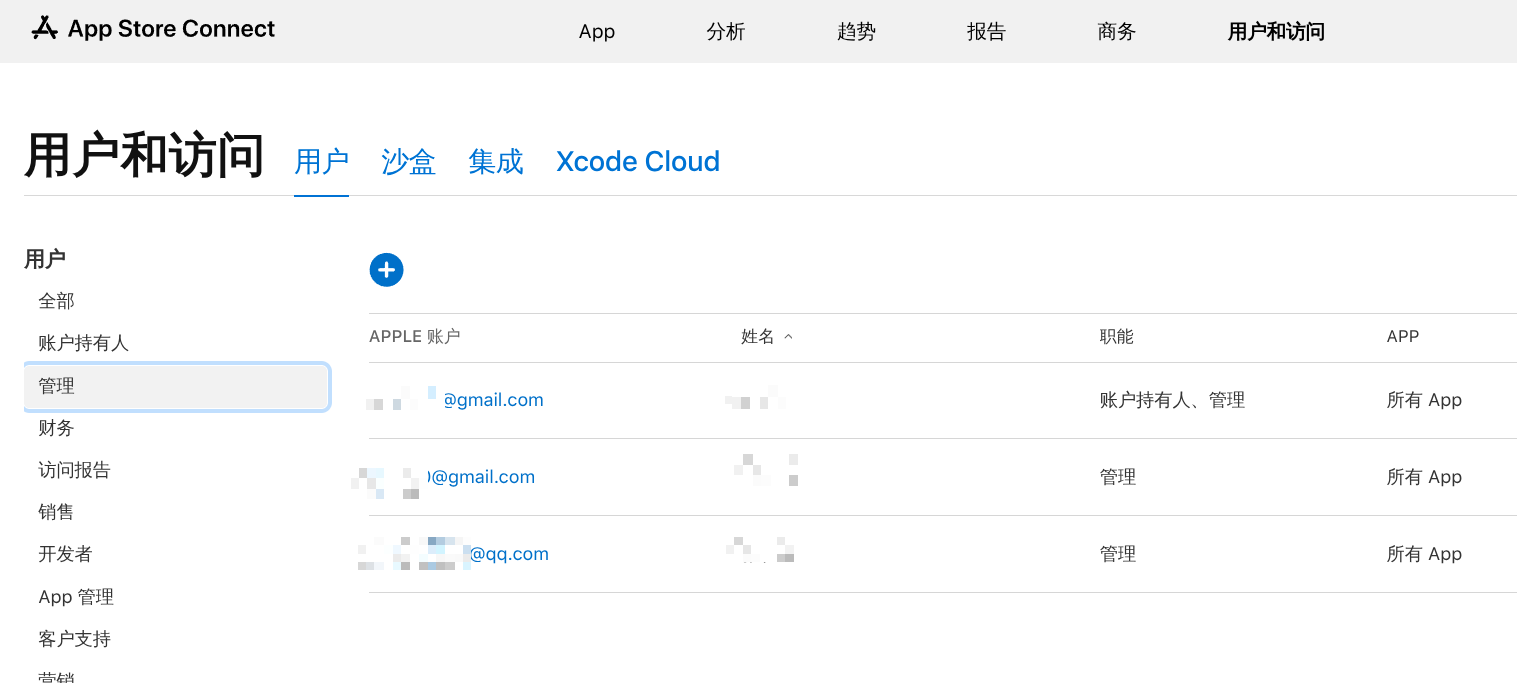Switch to the 用户 tab
The height and width of the screenshot is (683, 1517).
[x=321, y=161]
